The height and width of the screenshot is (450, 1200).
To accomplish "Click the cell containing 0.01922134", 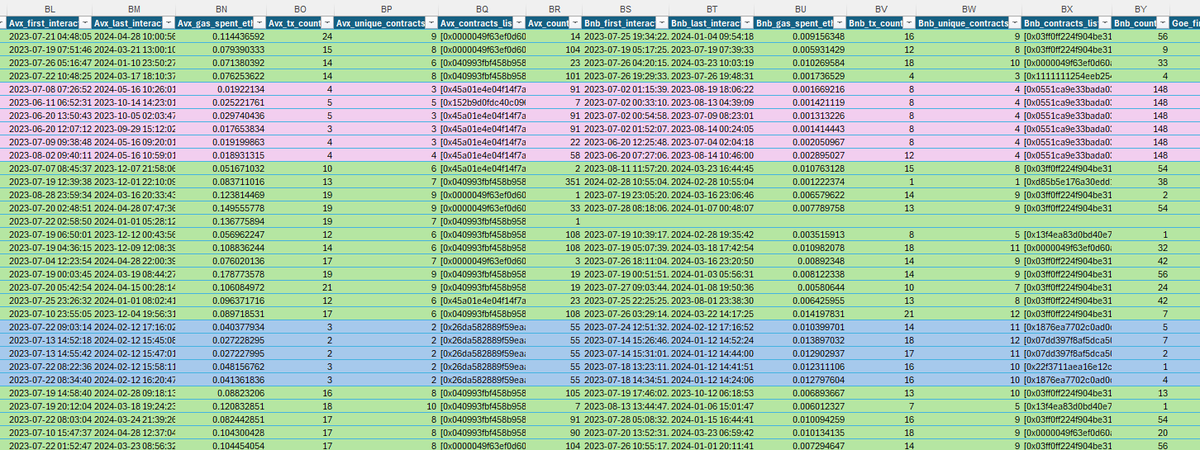I will point(222,88).
